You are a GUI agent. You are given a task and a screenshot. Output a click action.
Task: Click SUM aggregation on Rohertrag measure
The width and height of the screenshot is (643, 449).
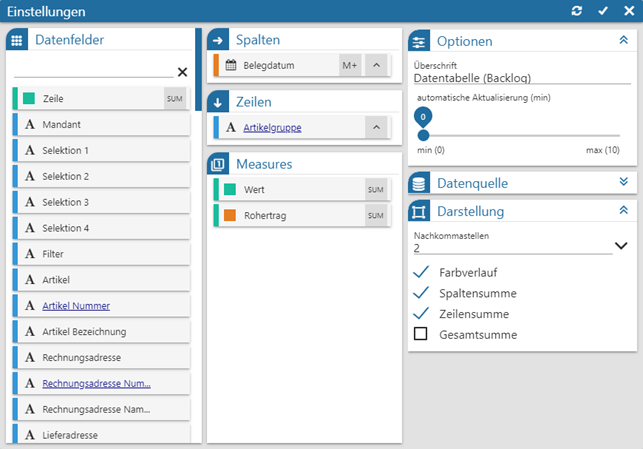point(375,216)
